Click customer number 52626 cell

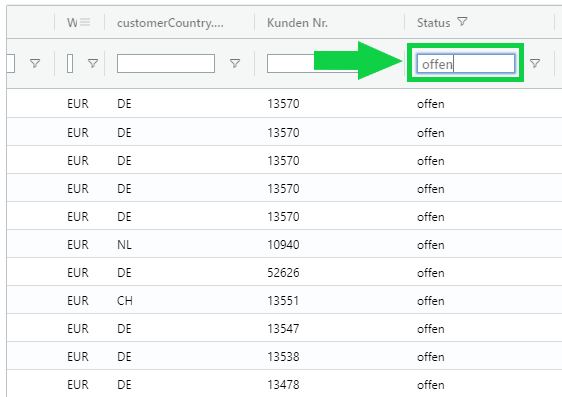283,272
